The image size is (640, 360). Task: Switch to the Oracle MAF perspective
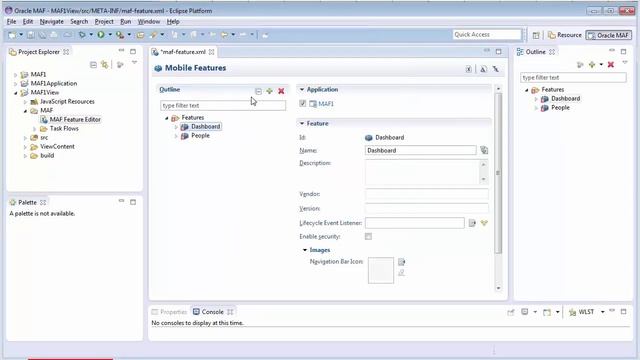608,35
